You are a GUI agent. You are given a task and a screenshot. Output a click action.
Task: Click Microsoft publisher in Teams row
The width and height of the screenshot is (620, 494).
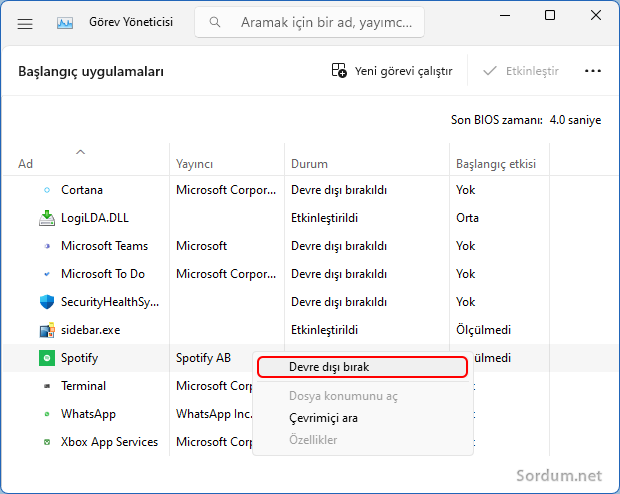pos(202,246)
